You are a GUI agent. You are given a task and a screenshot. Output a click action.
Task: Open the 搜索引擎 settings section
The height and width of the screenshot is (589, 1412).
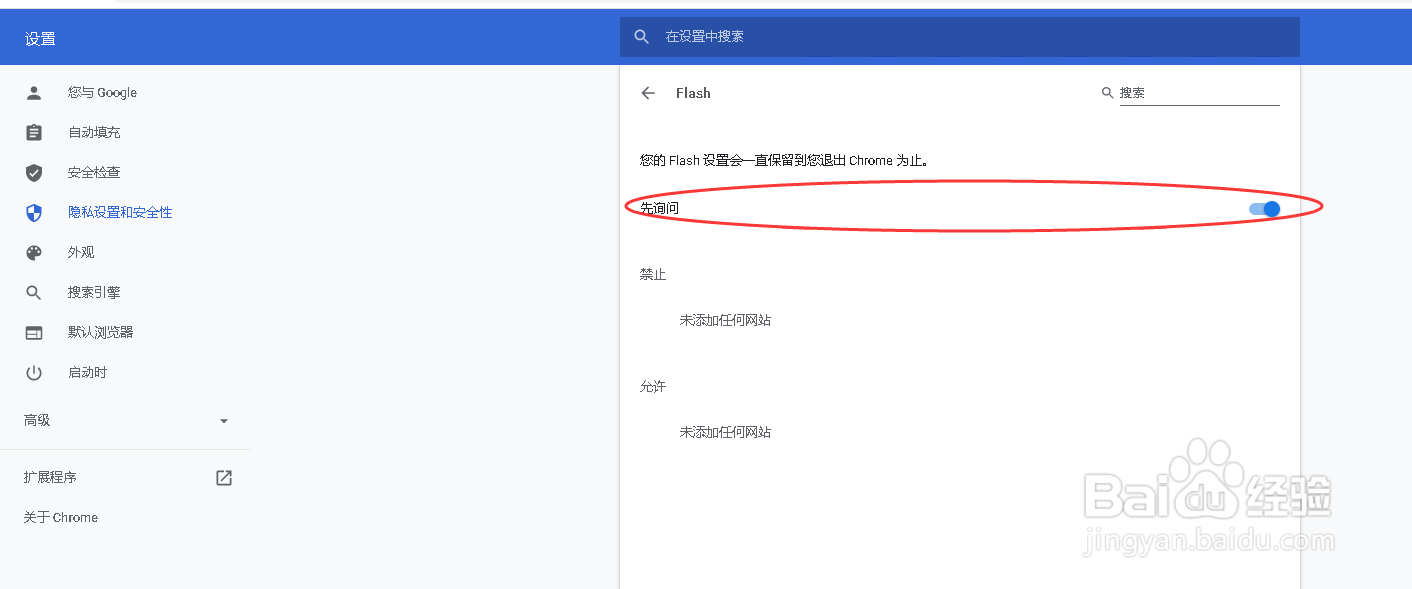94,293
